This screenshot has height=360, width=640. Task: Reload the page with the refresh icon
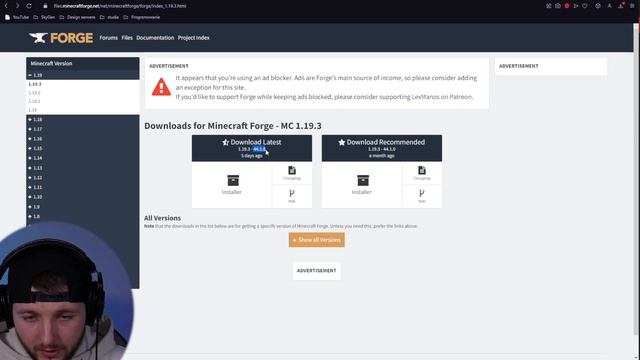29,6
